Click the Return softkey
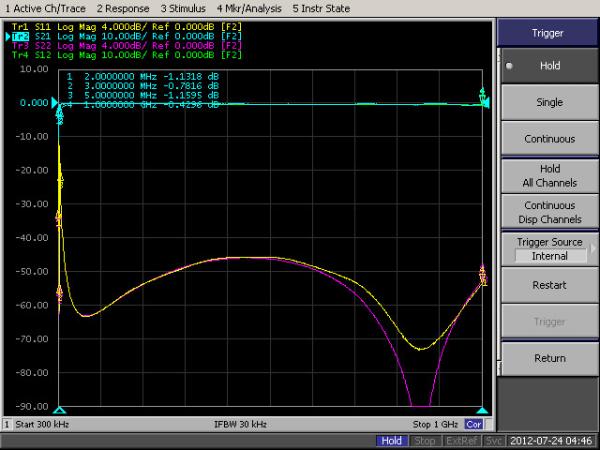The height and width of the screenshot is (450, 600). pyautogui.click(x=549, y=358)
